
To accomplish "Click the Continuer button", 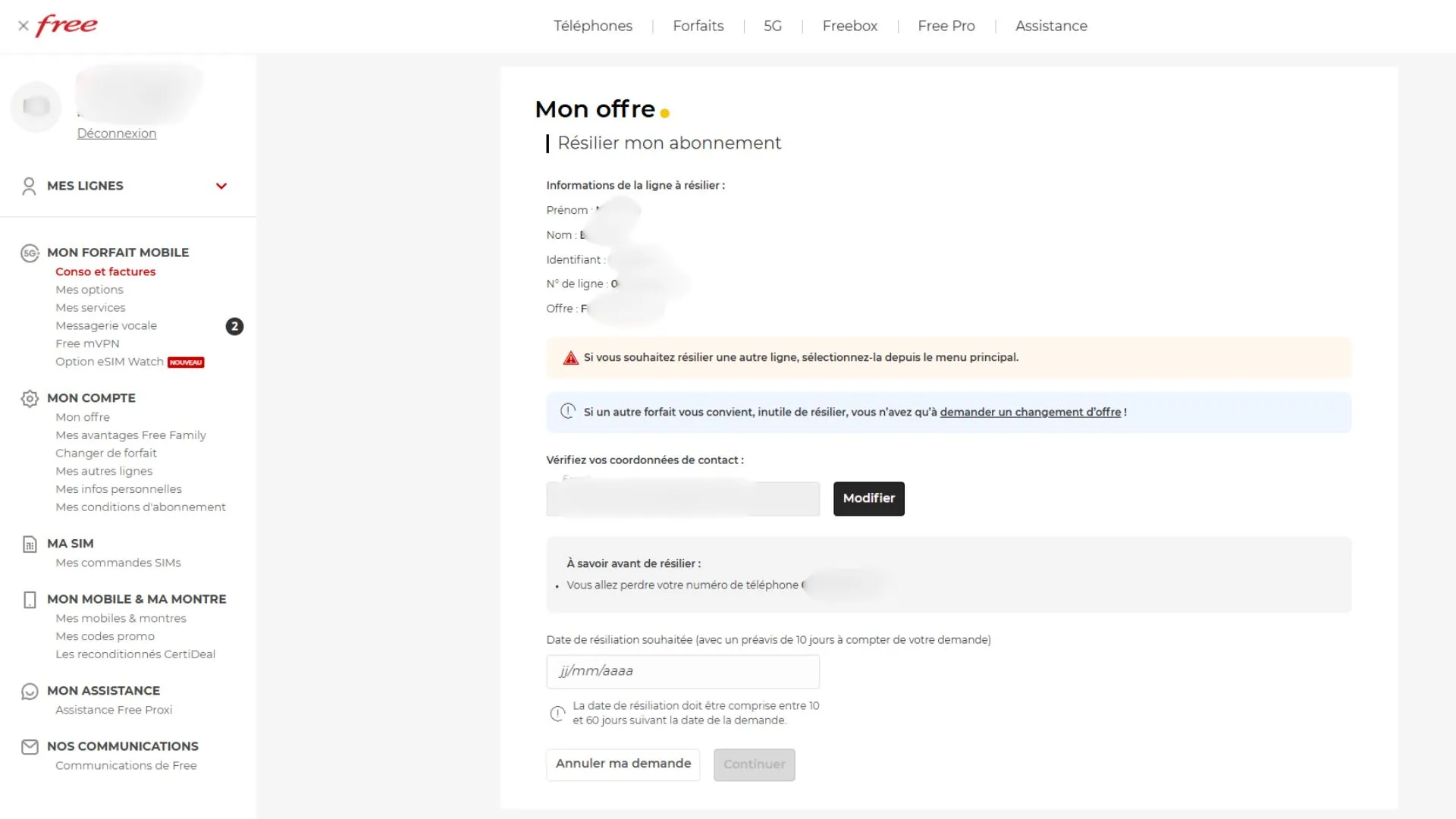I will pos(755,764).
